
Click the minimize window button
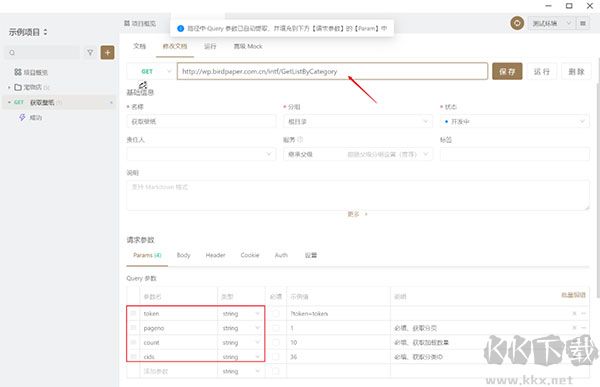click(548, 6)
